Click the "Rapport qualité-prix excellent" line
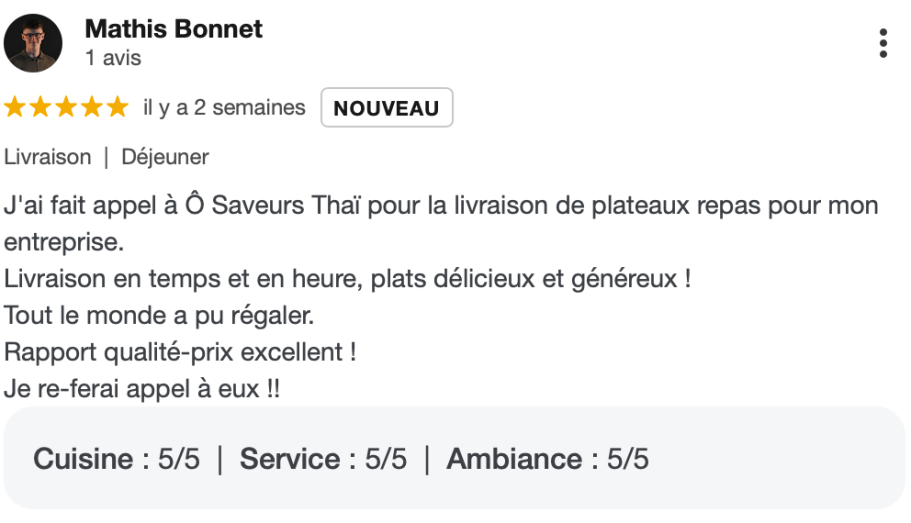This screenshot has width=911, height=523. [x=180, y=352]
